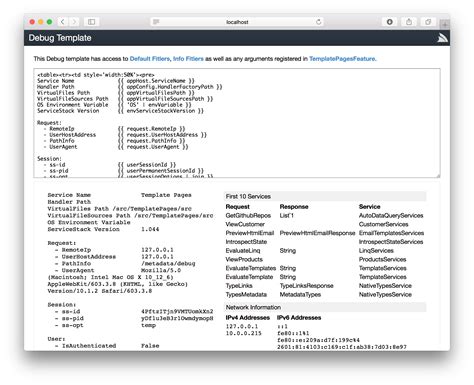Open Reader view icon in address bar
The width and height of the screenshot is (474, 385).
click(x=156, y=22)
